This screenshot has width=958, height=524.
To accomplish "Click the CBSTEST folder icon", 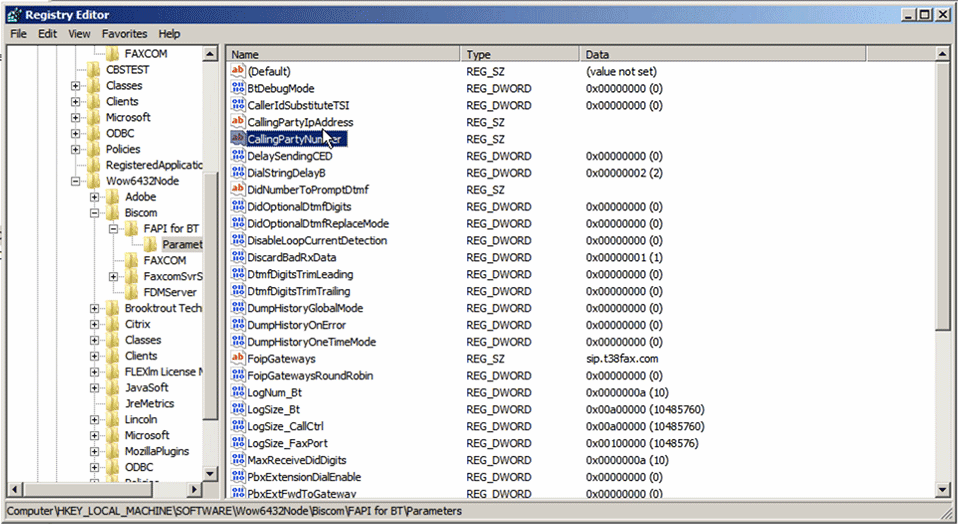I will coord(94,70).
